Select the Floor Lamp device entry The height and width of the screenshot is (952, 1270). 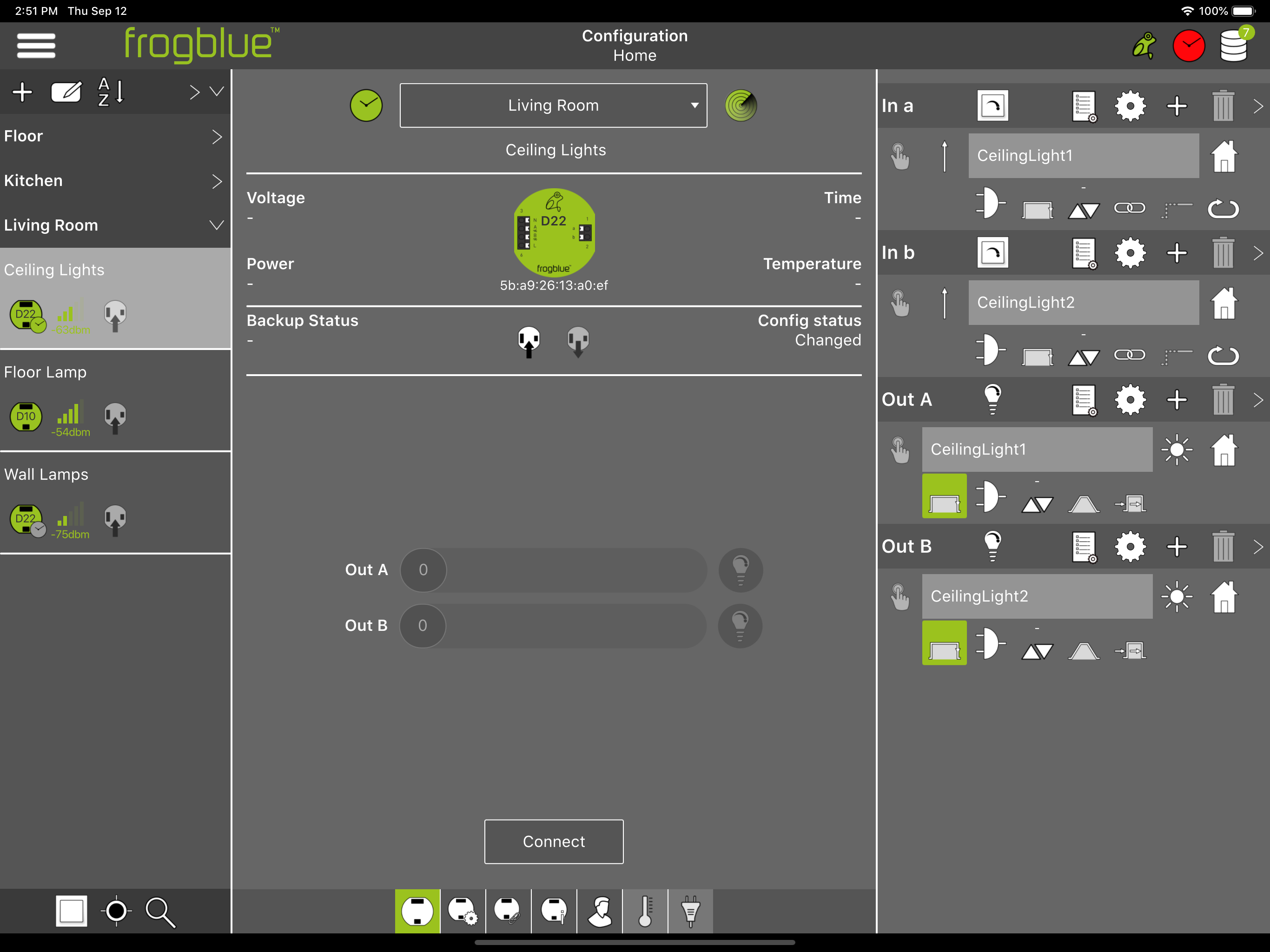point(115,401)
